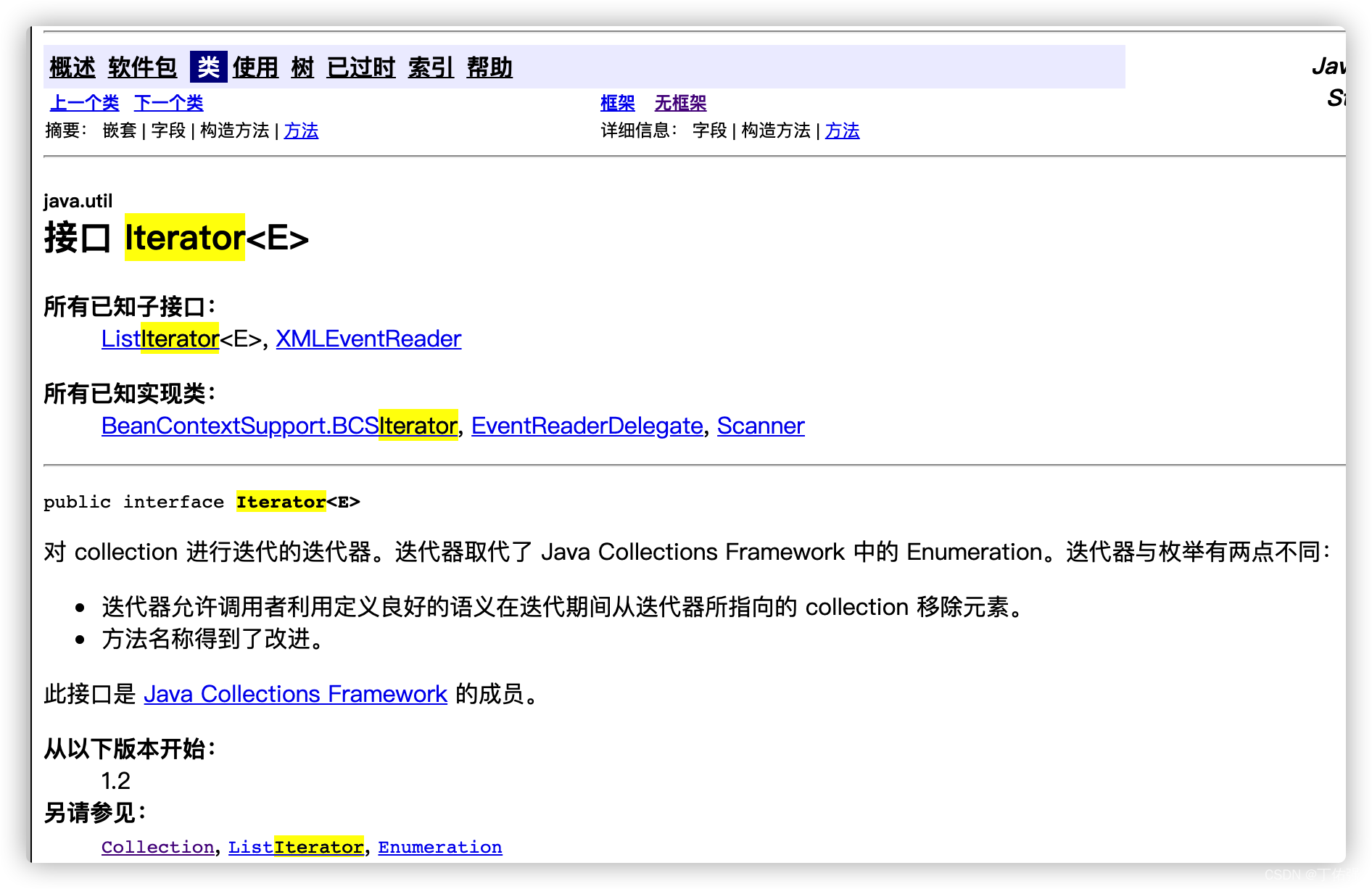This screenshot has width=1372, height=889.
Task: Open the 使用 nav item
Action: 255,67
